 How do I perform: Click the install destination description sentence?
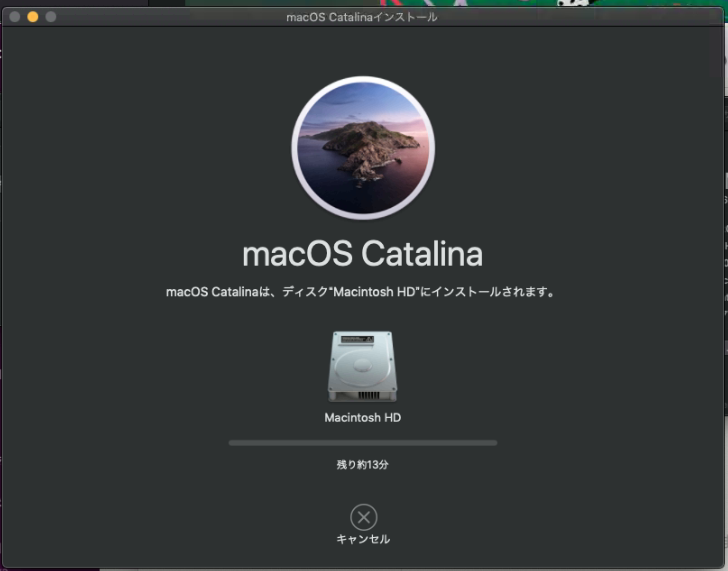point(361,292)
